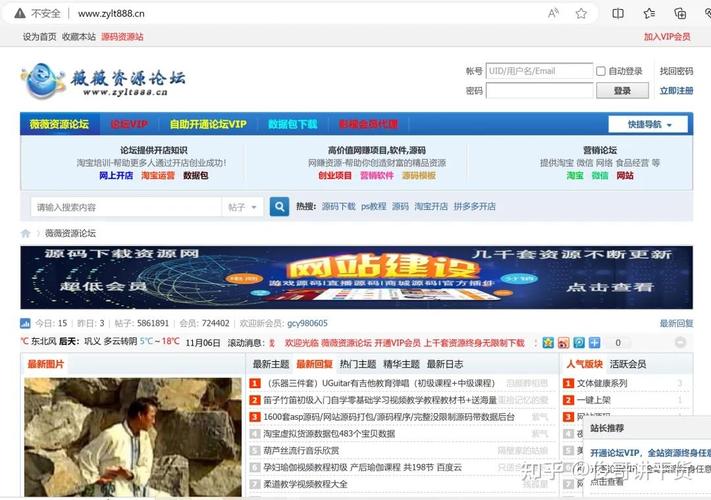
Task: Open the 数据包 category link
Action: tap(195, 175)
